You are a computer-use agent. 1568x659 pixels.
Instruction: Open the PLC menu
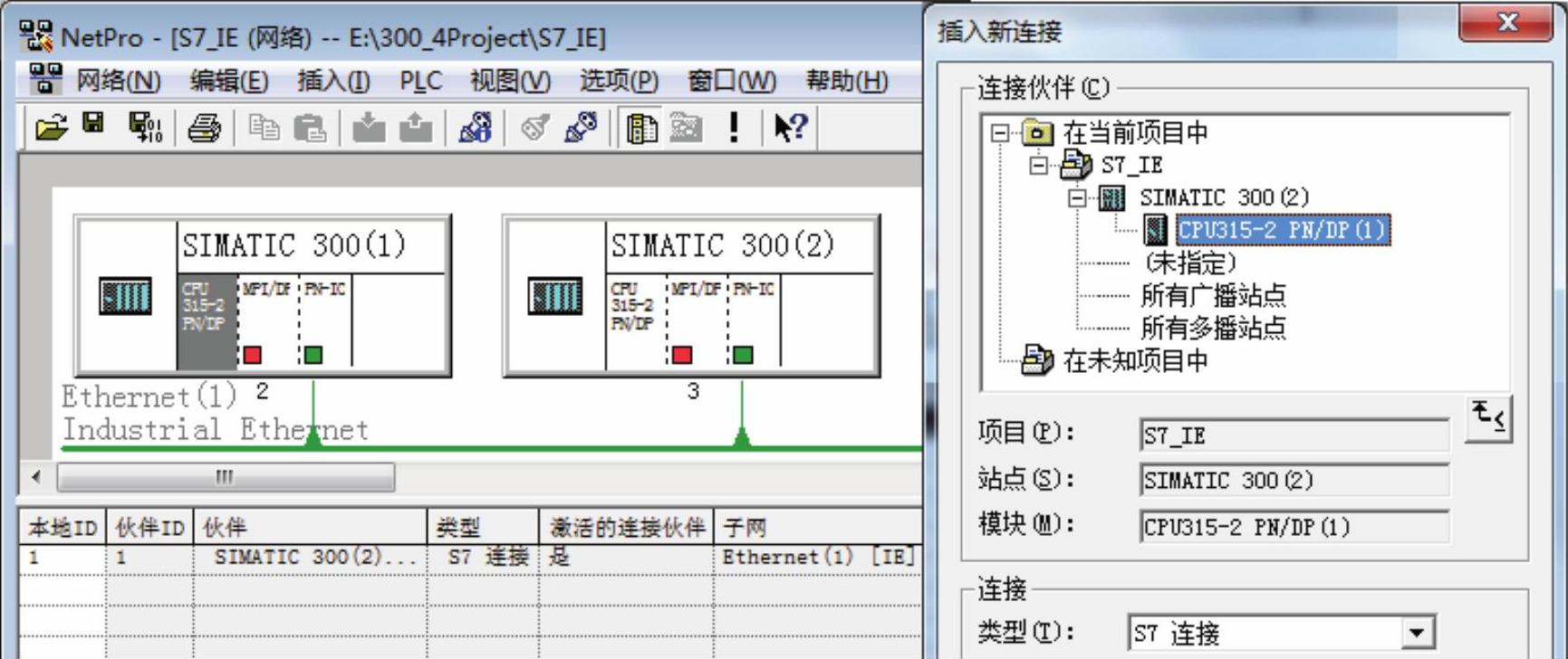tap(421, 81)
